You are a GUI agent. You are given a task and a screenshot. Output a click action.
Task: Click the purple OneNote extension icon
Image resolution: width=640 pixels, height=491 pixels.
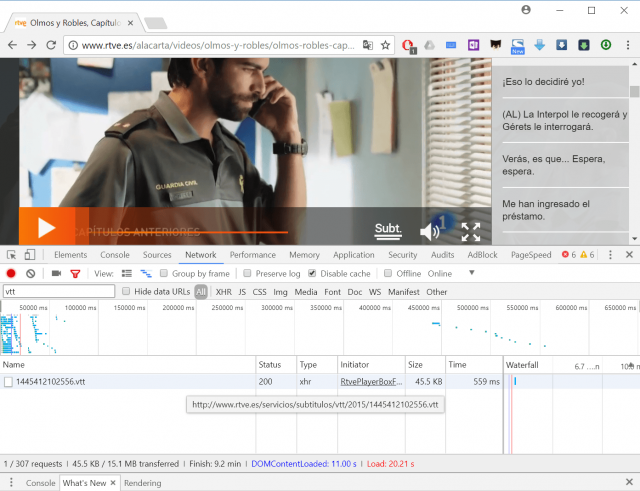click(x=473, y=45)
